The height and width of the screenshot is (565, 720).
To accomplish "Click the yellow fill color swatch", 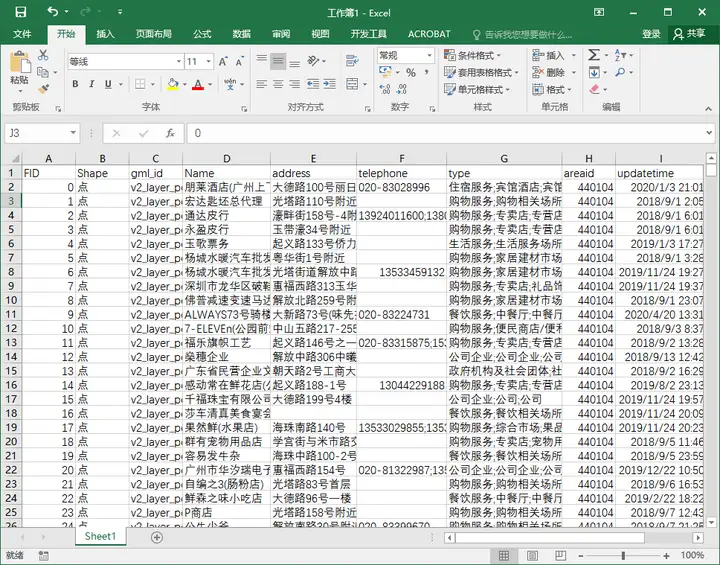I will [x=173, y=84].
